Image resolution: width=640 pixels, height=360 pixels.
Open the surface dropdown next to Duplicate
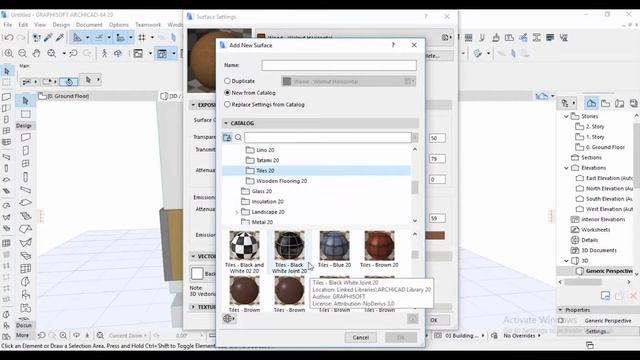[348, 81]
